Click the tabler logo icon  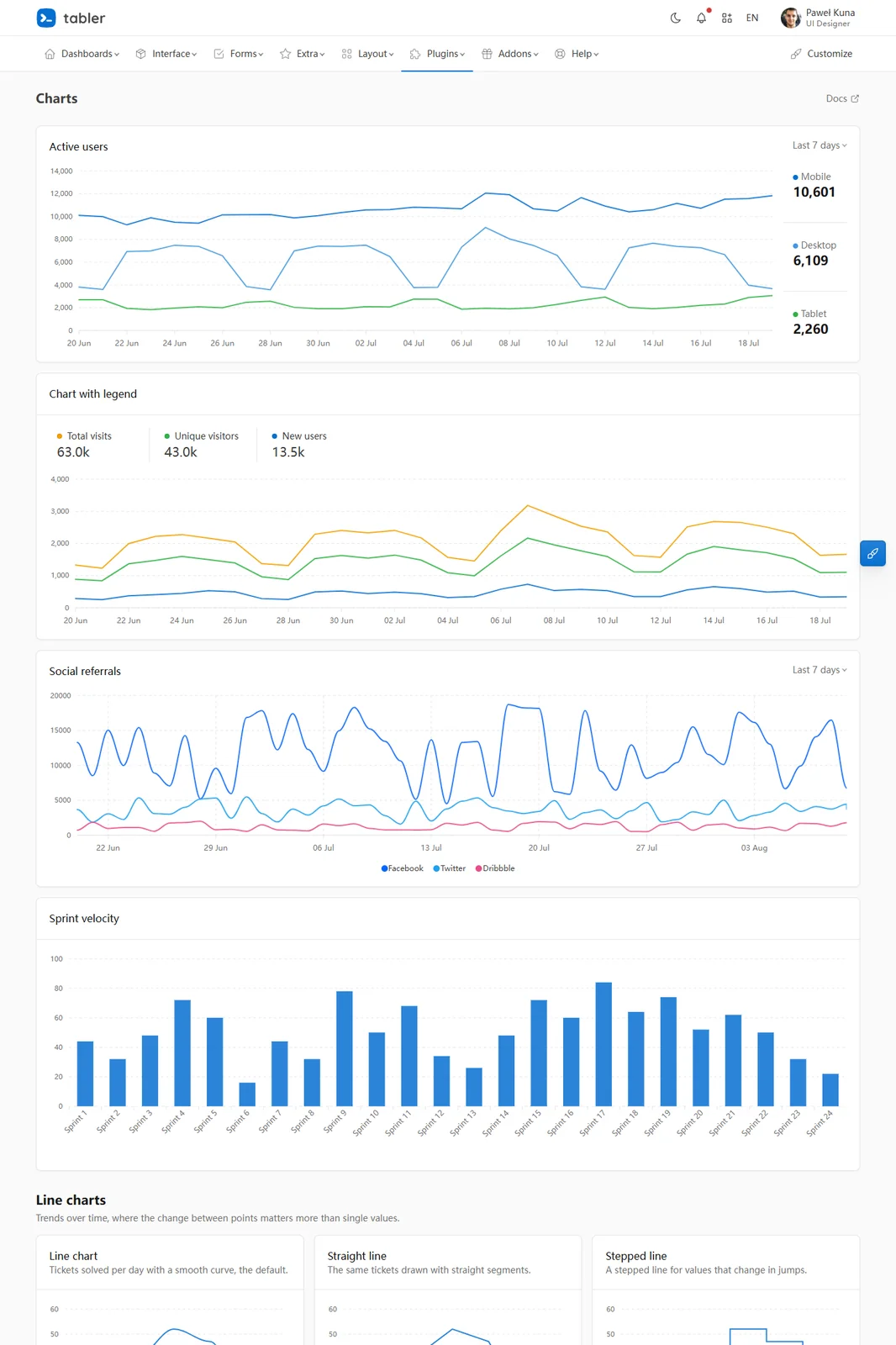[x=46, y=18]
